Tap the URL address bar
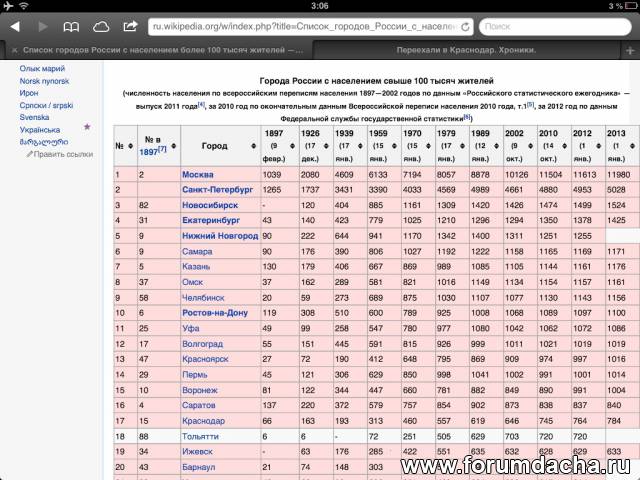 pos(300,27)
